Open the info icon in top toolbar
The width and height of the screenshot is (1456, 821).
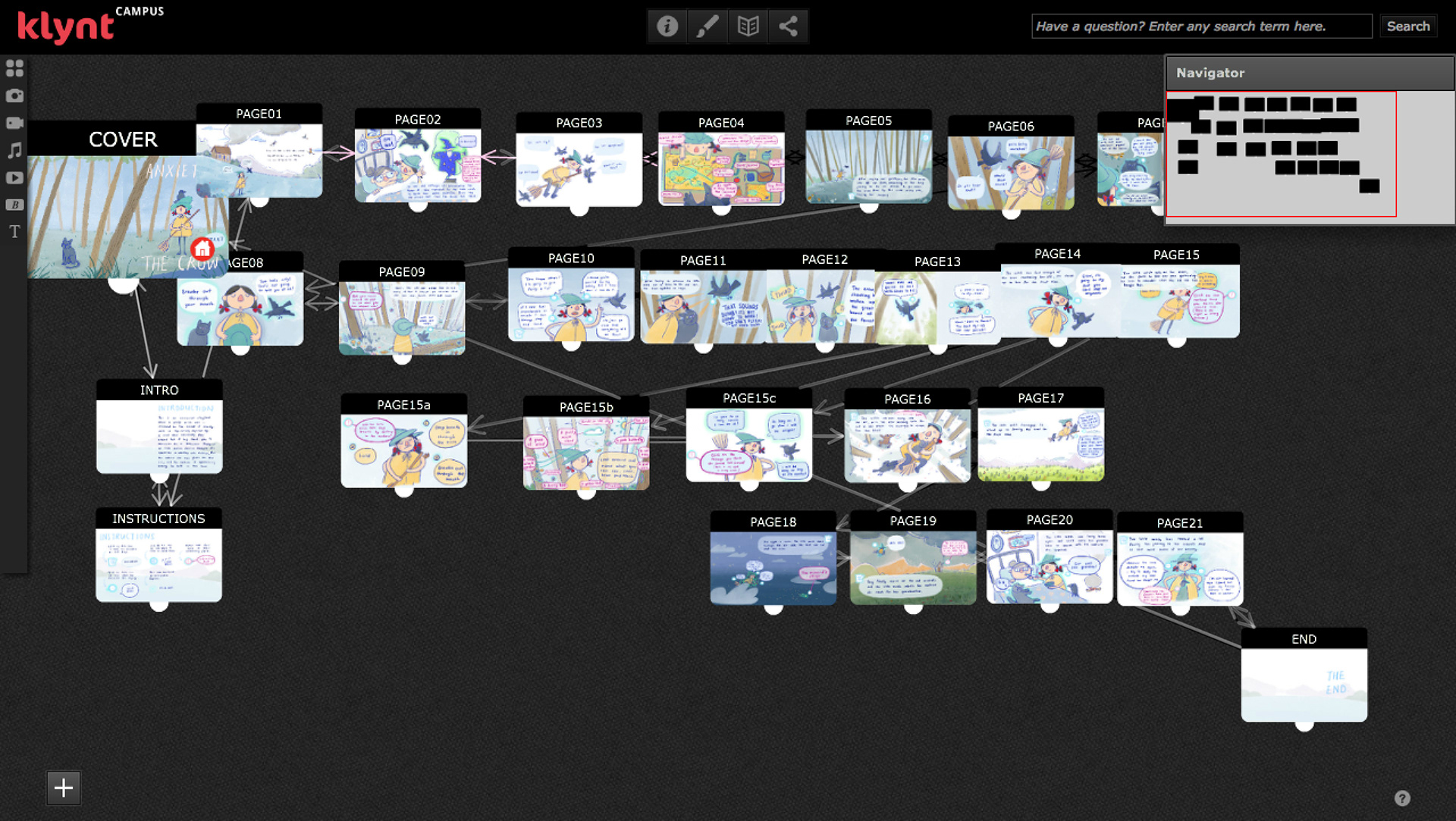[x=667, y=27]
